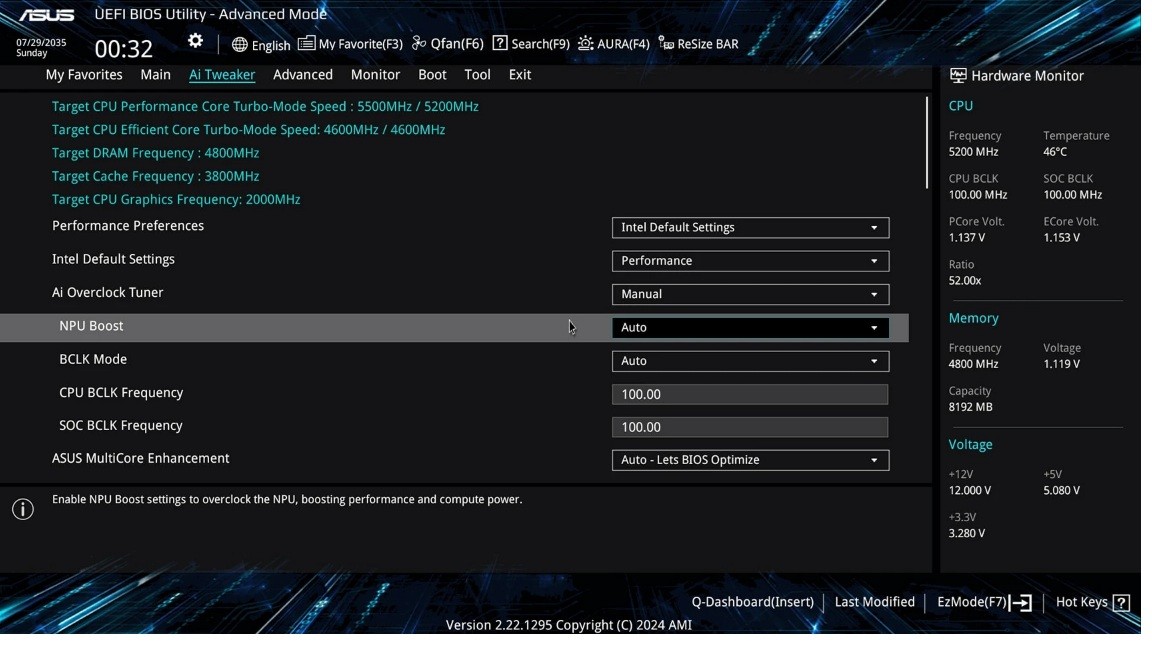
Task: Go to the Boot tab
Action: (x=432, y=75)
